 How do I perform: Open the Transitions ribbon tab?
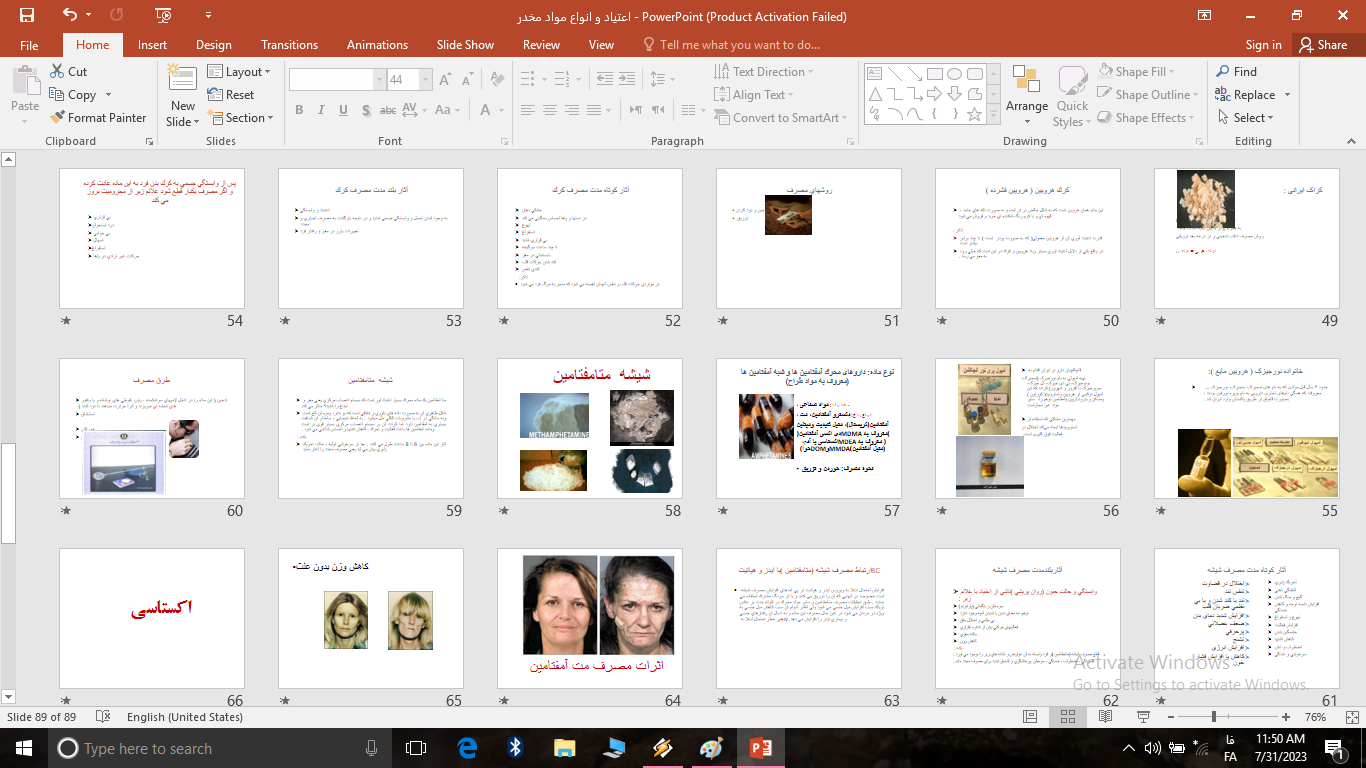(x=289, y=45)
